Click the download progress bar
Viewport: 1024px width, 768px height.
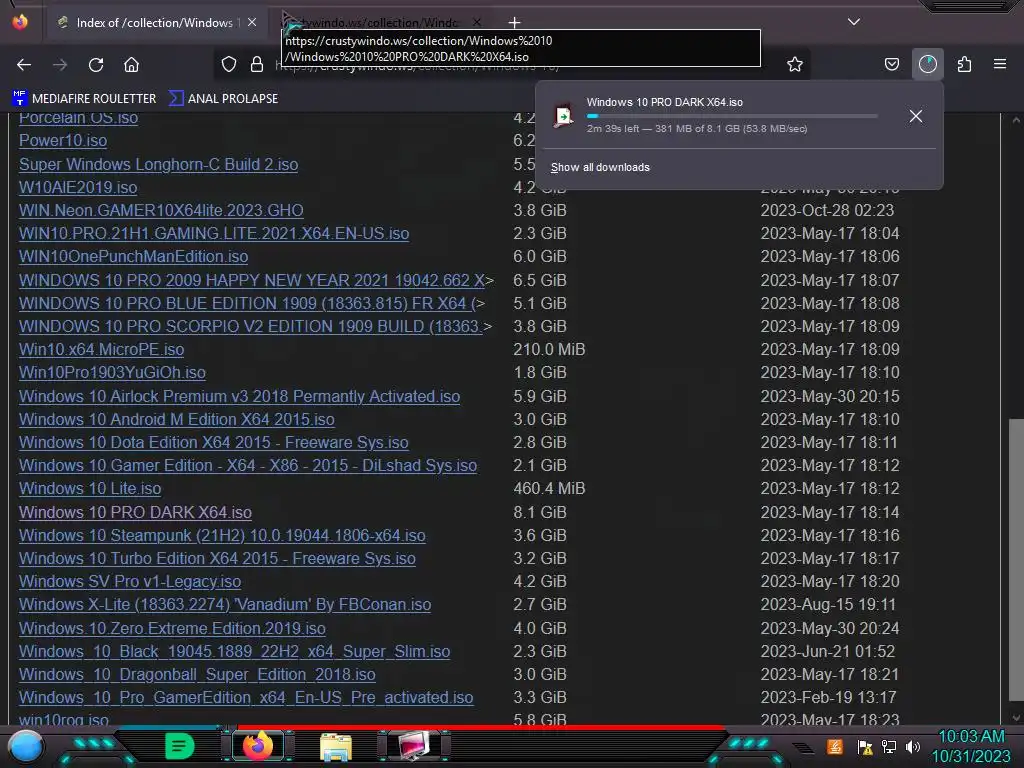pos(731,116)
